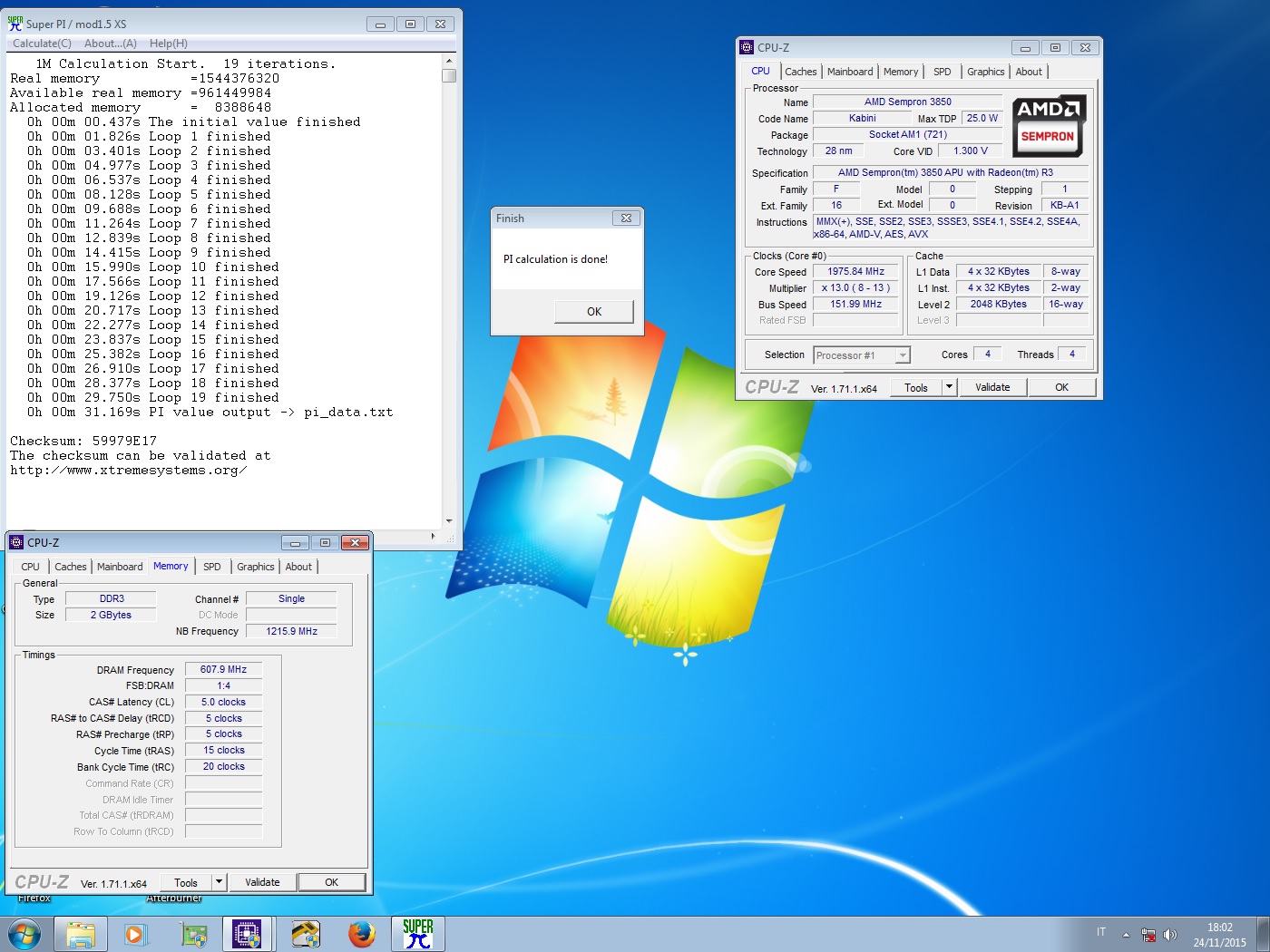Click the Level 2 cache value 2048 KBytes
The height and width of the screenshot is (952, 1270).
pos(998,304)
